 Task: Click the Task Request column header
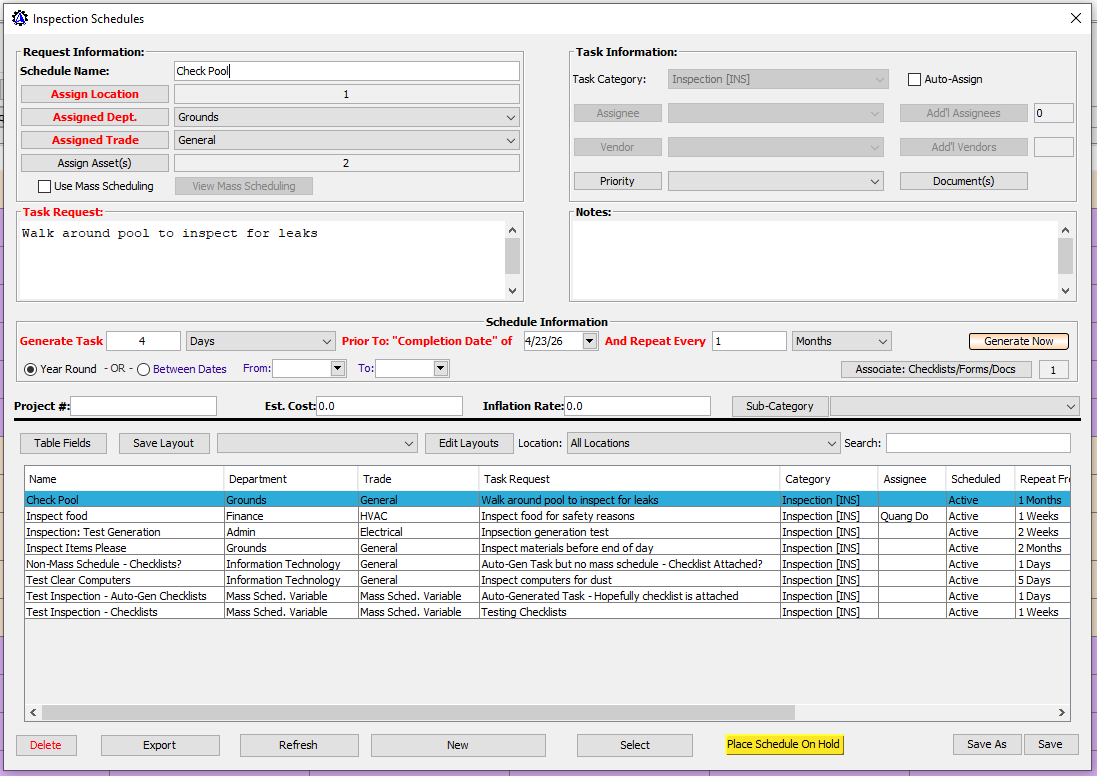[628, 479]
